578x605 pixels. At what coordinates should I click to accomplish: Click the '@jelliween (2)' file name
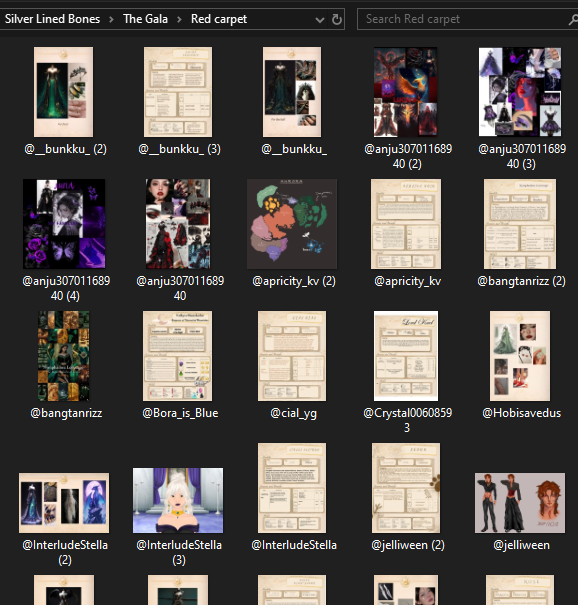[x=408, y=545]
